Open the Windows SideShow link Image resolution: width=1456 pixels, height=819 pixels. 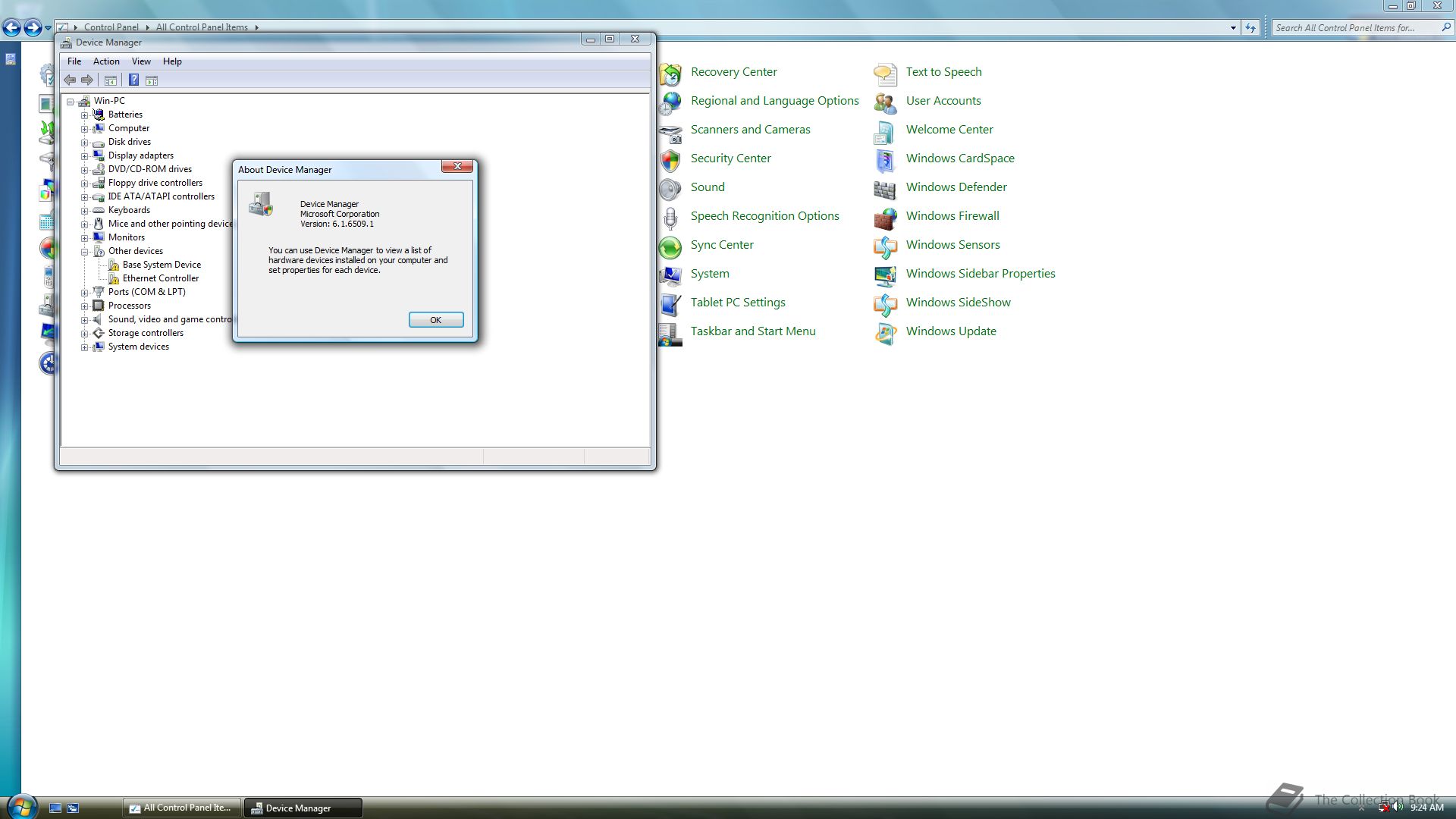pyautogui.click(x=958, y=303)
